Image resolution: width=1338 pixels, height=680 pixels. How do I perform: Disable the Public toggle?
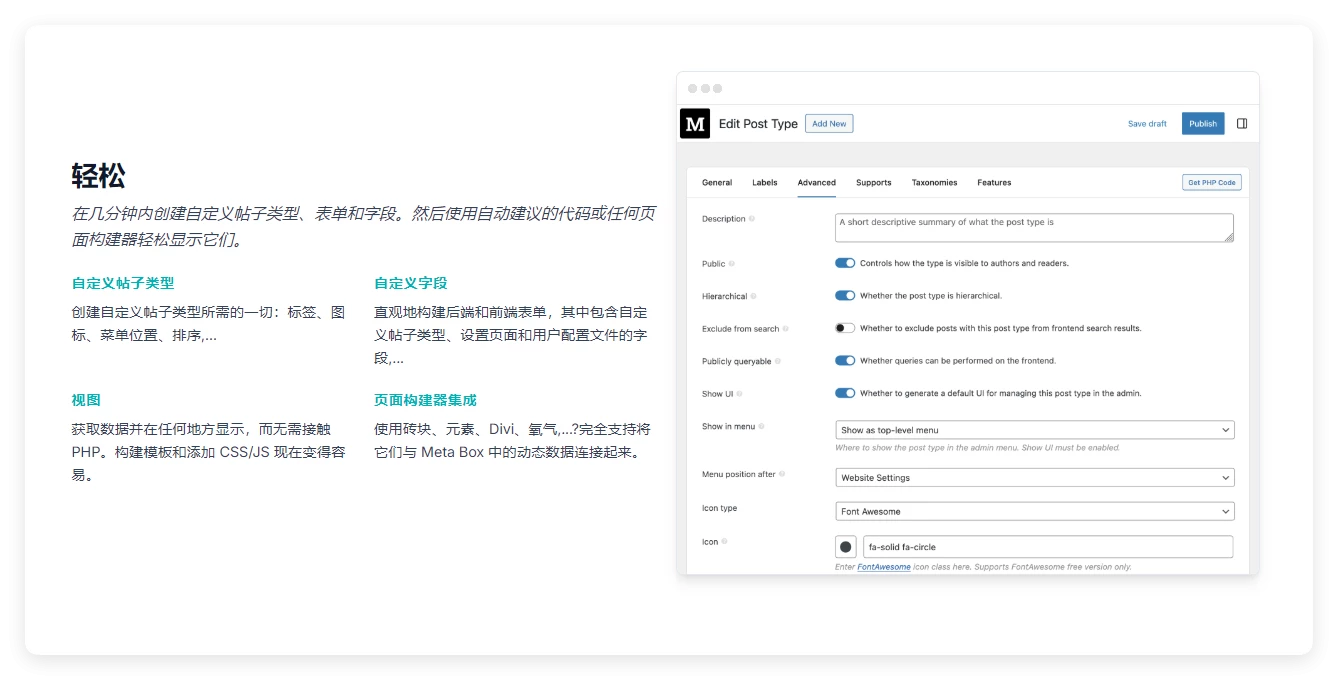click(x=843, y=263)
